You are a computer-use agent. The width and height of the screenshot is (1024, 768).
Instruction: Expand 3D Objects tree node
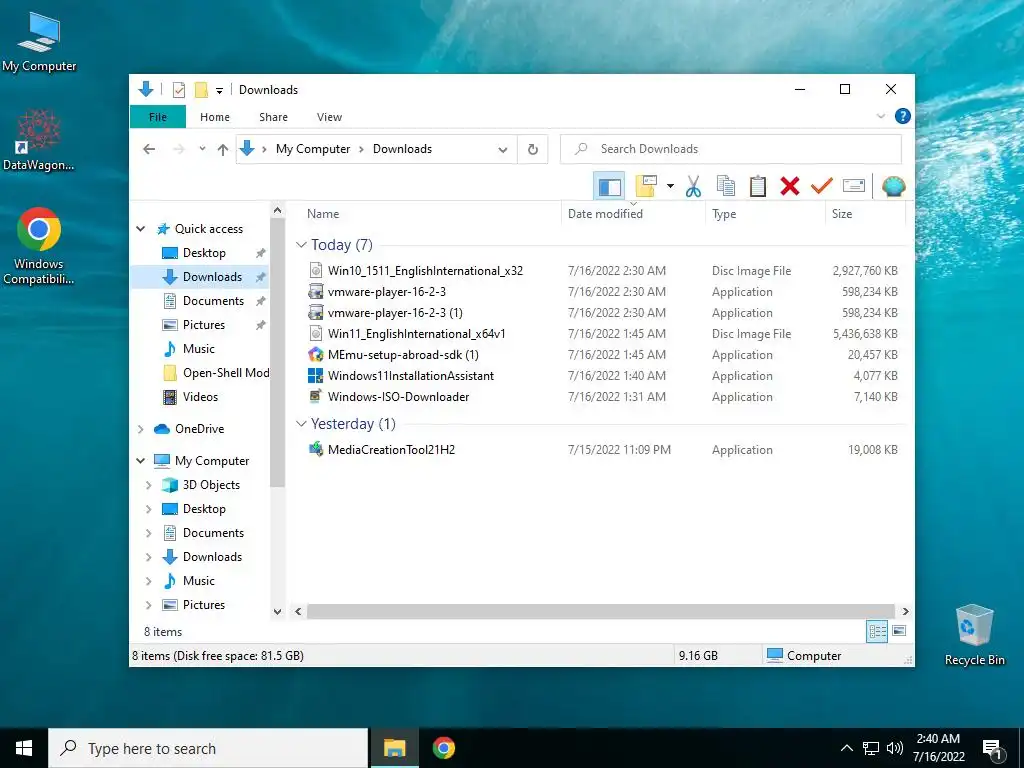(148, 485)
